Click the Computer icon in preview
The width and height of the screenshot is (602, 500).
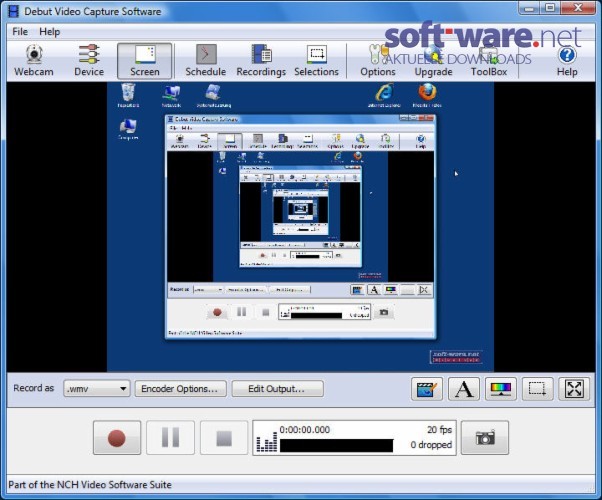click(x=128, y=129)
